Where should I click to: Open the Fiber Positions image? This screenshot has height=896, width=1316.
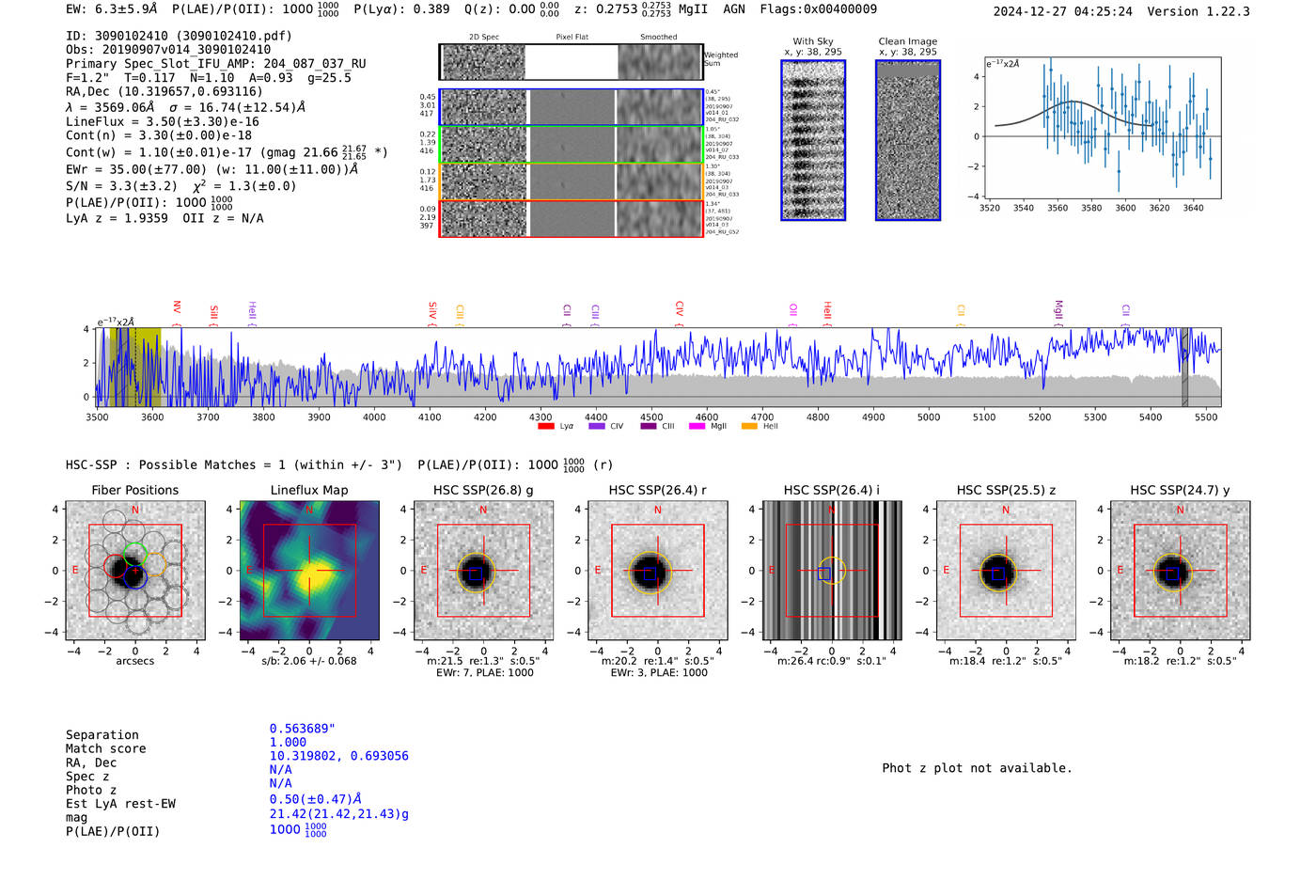(135, 570)
